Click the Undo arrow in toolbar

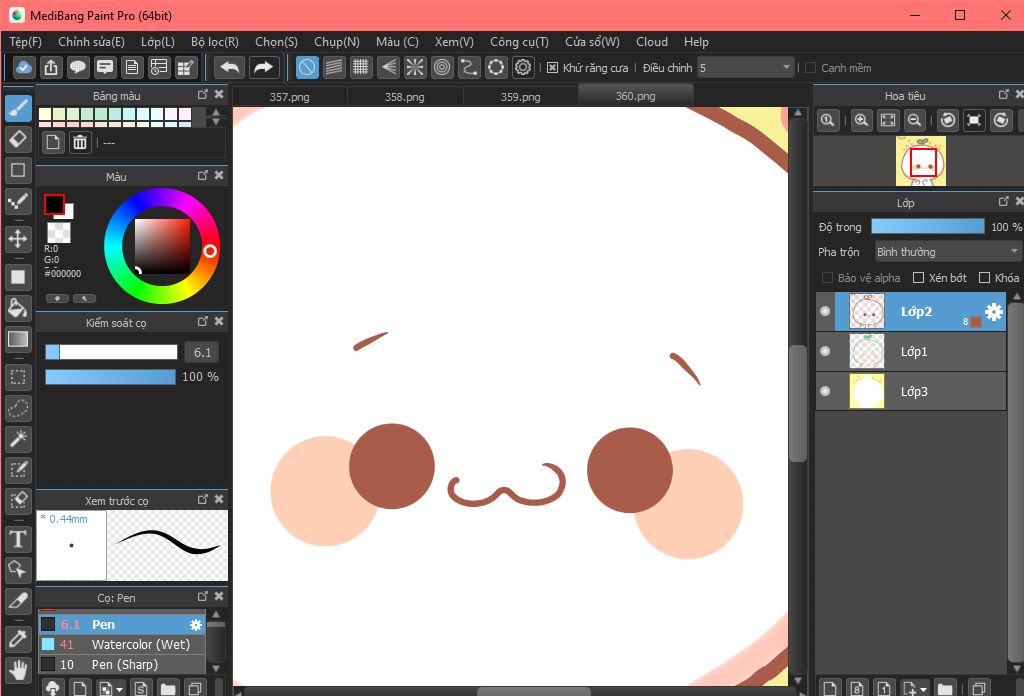[229, 67]
